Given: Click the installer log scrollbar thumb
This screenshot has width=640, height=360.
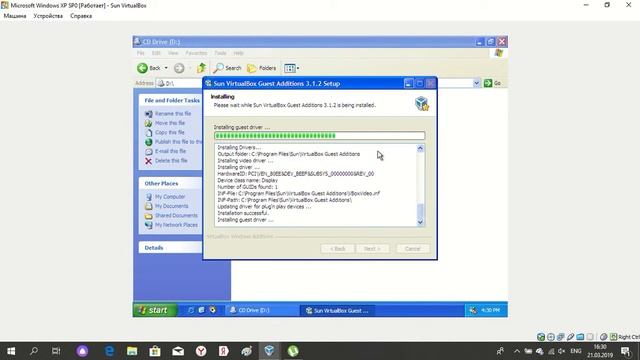Looking at the screenshot, I should [x=420, y=211].
